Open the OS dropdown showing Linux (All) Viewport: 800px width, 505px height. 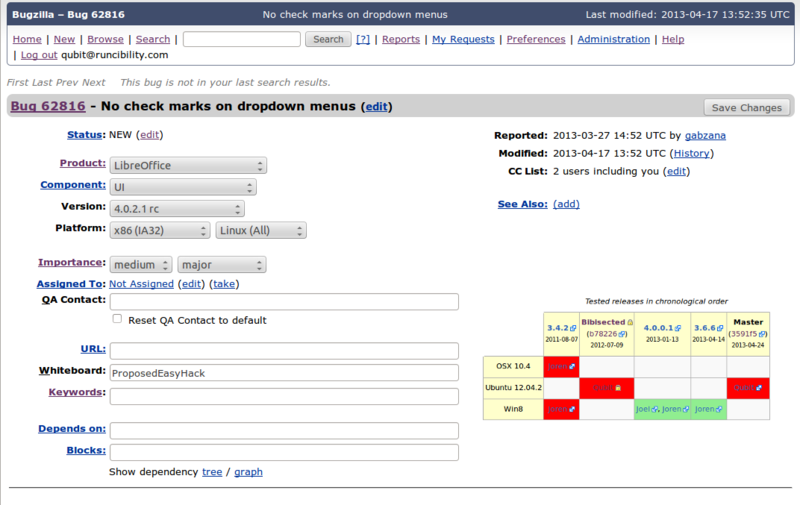click(x=261, y=230)
